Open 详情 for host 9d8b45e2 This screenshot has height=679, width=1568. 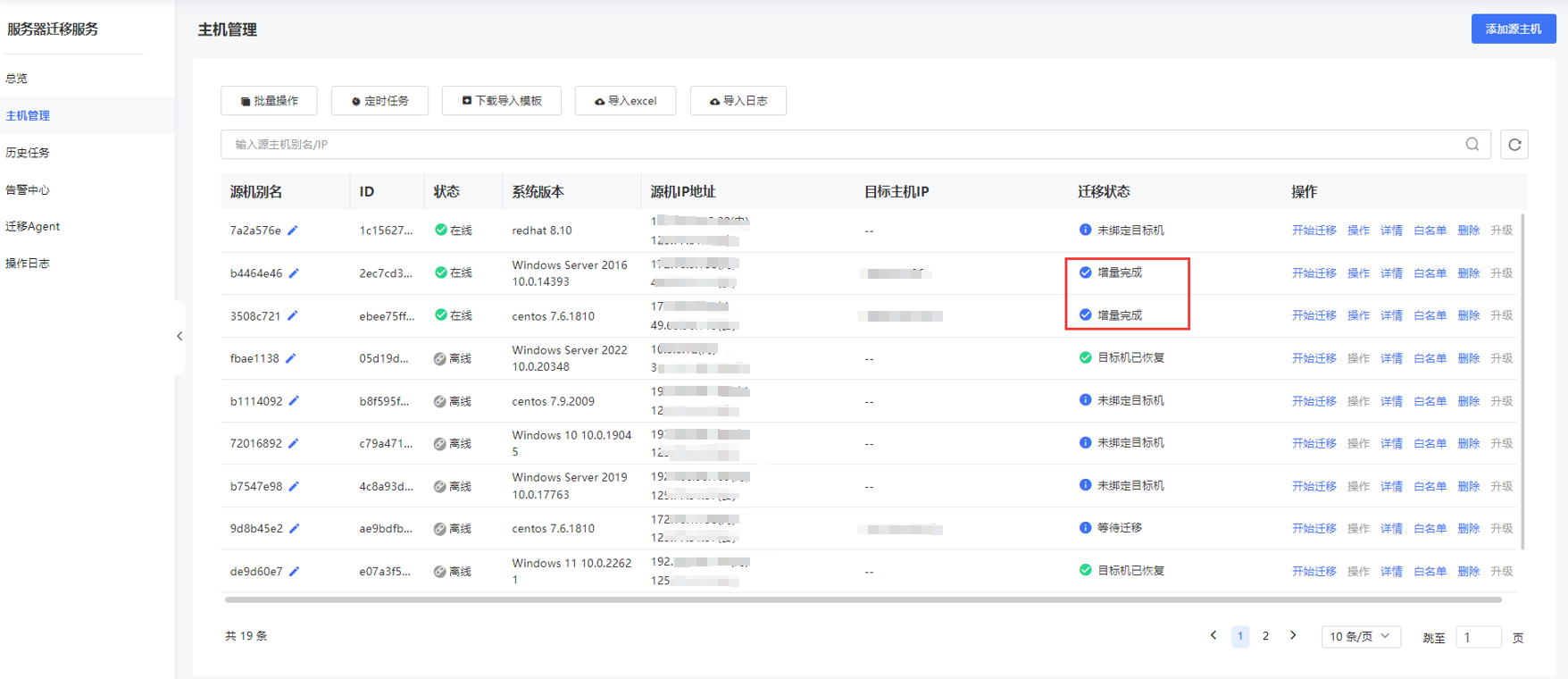1391,529
